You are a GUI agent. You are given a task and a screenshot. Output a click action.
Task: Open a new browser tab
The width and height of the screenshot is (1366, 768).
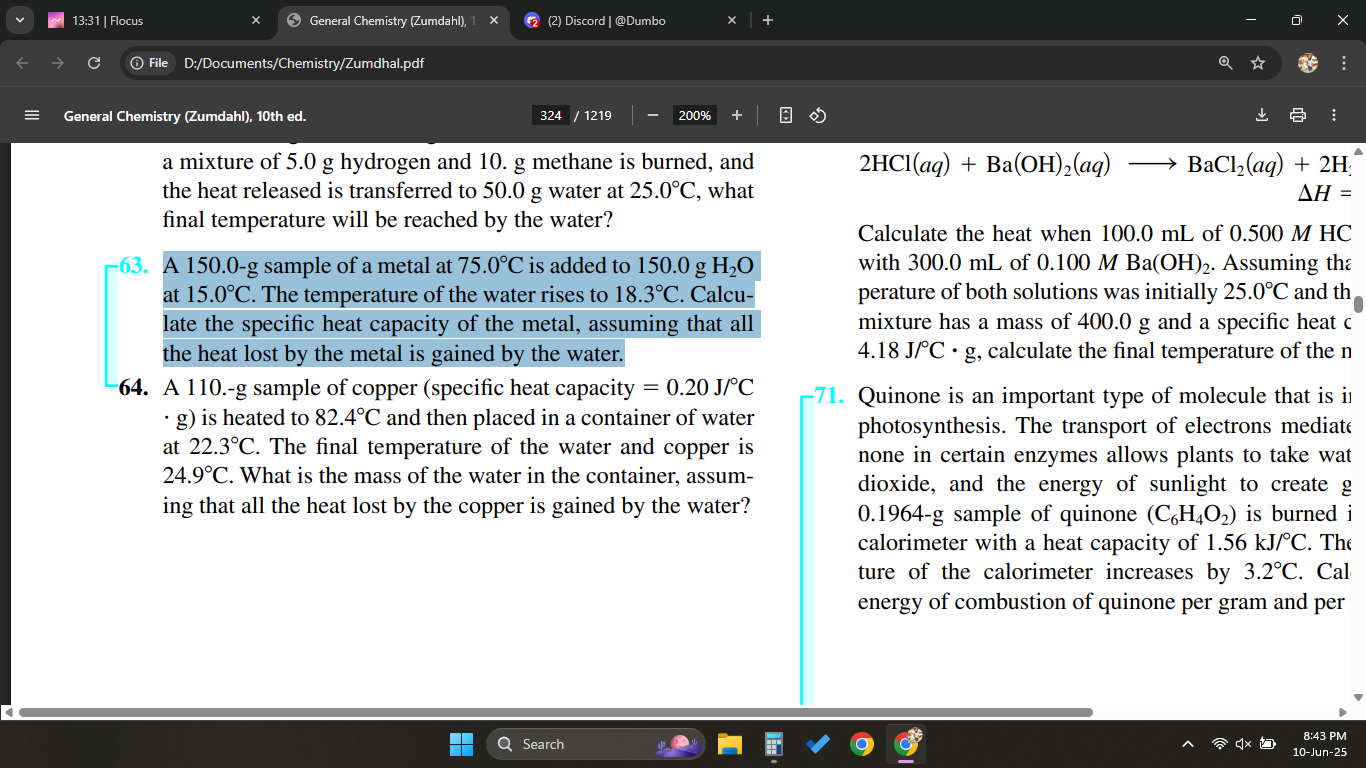(x=767, y=20)
